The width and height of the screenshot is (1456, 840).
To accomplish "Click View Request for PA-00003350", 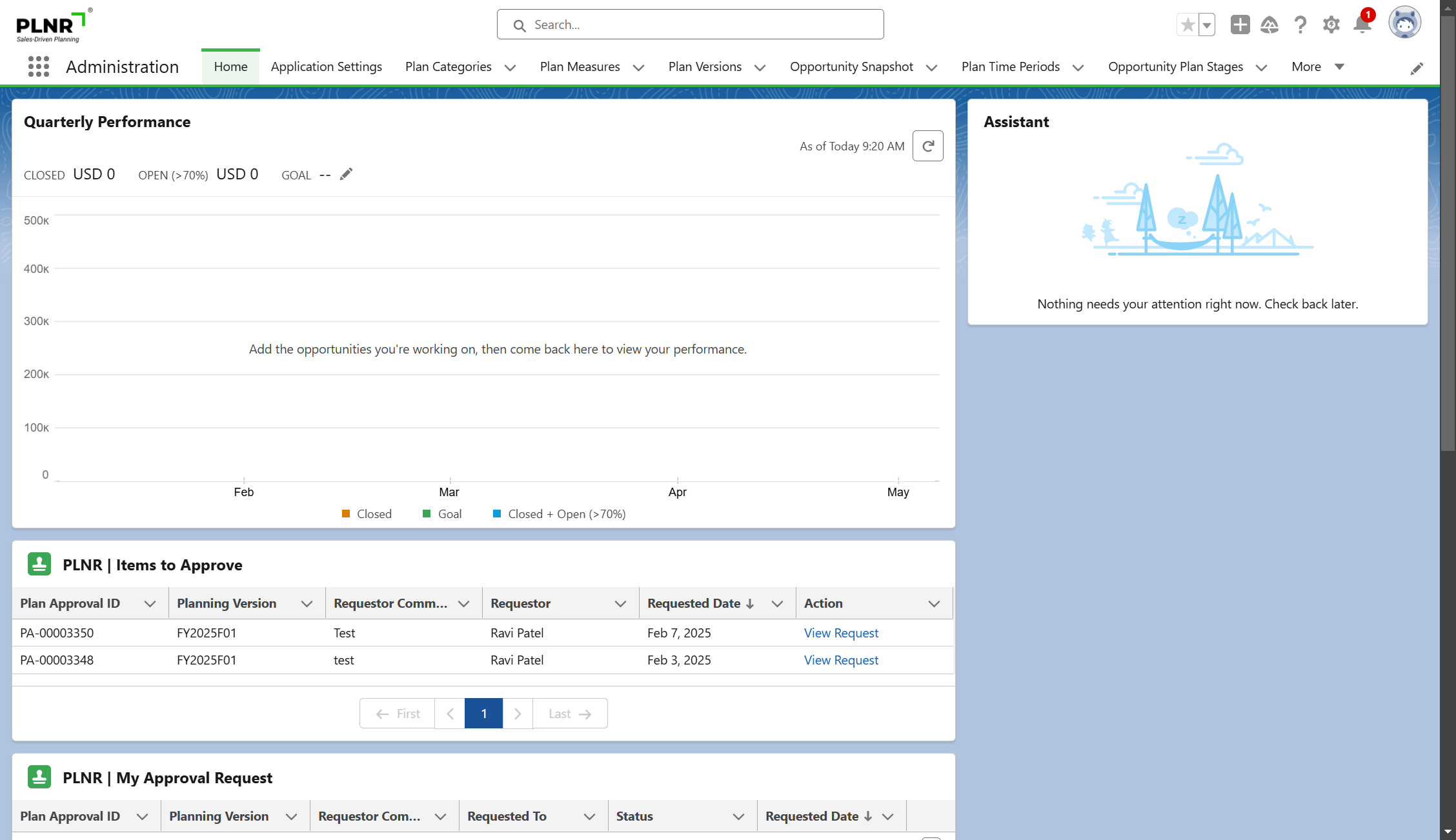I will (x=840, y=633).
